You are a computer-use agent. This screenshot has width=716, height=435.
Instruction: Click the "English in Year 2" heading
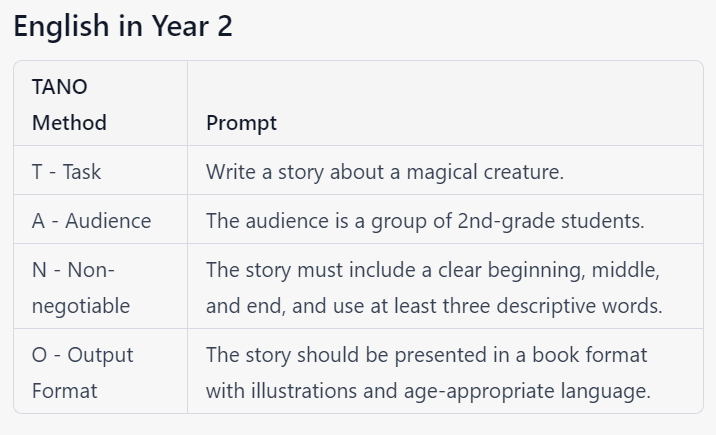pos(123,27)
